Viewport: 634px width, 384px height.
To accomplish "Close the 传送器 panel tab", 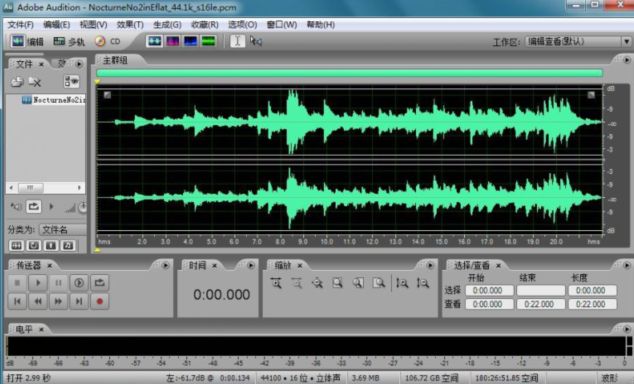I will pos(49,266).
